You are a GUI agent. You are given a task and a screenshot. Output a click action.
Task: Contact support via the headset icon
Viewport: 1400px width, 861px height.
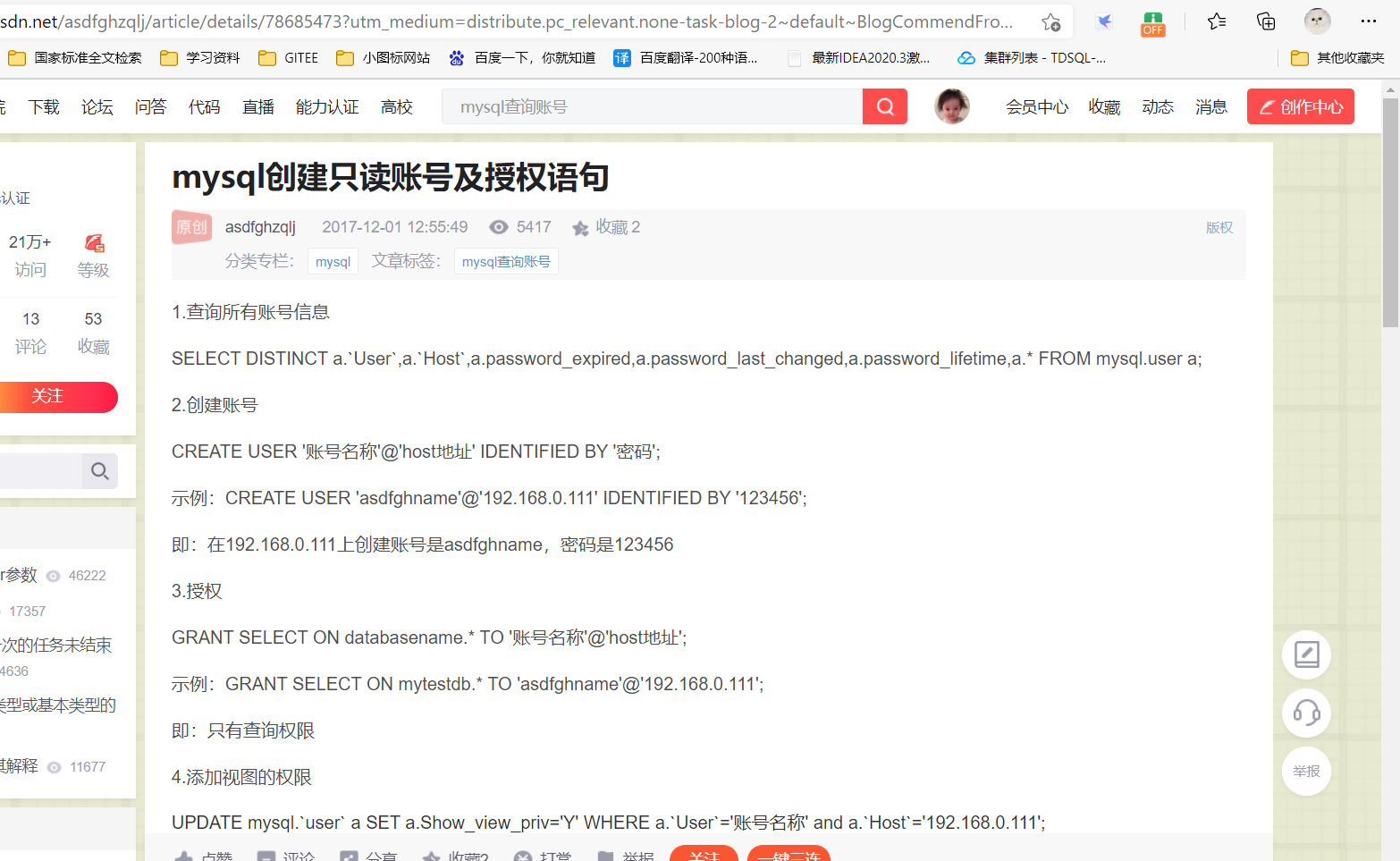(1306, 713)
